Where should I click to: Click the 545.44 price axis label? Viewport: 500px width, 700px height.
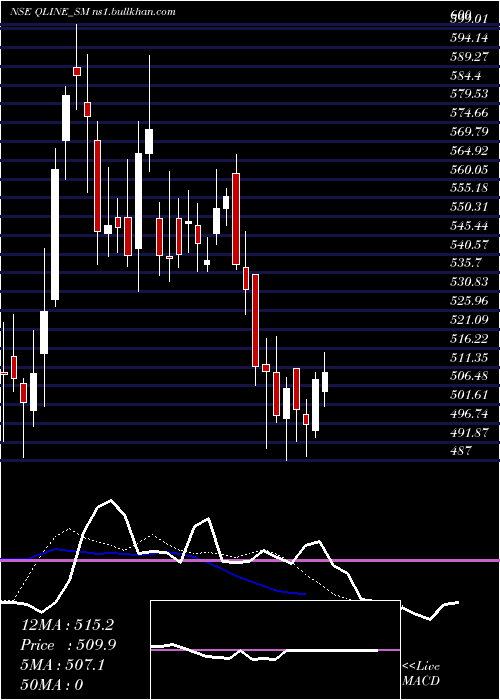tap(469, 225)
